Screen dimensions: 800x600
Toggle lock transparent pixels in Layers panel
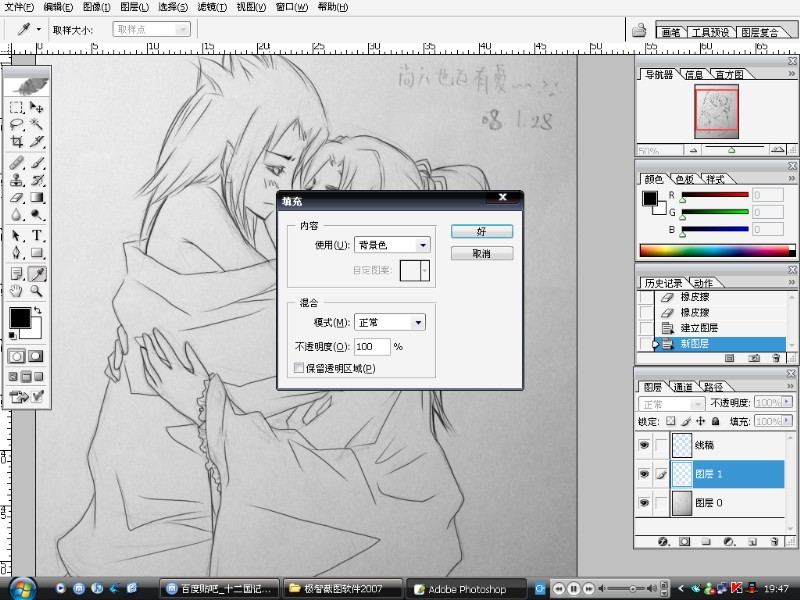coord(670,421)
